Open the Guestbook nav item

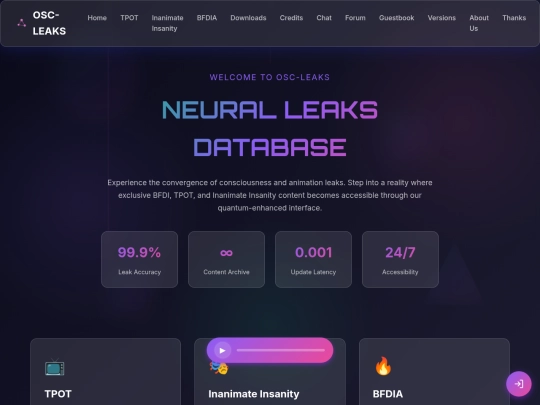(396, 18)
